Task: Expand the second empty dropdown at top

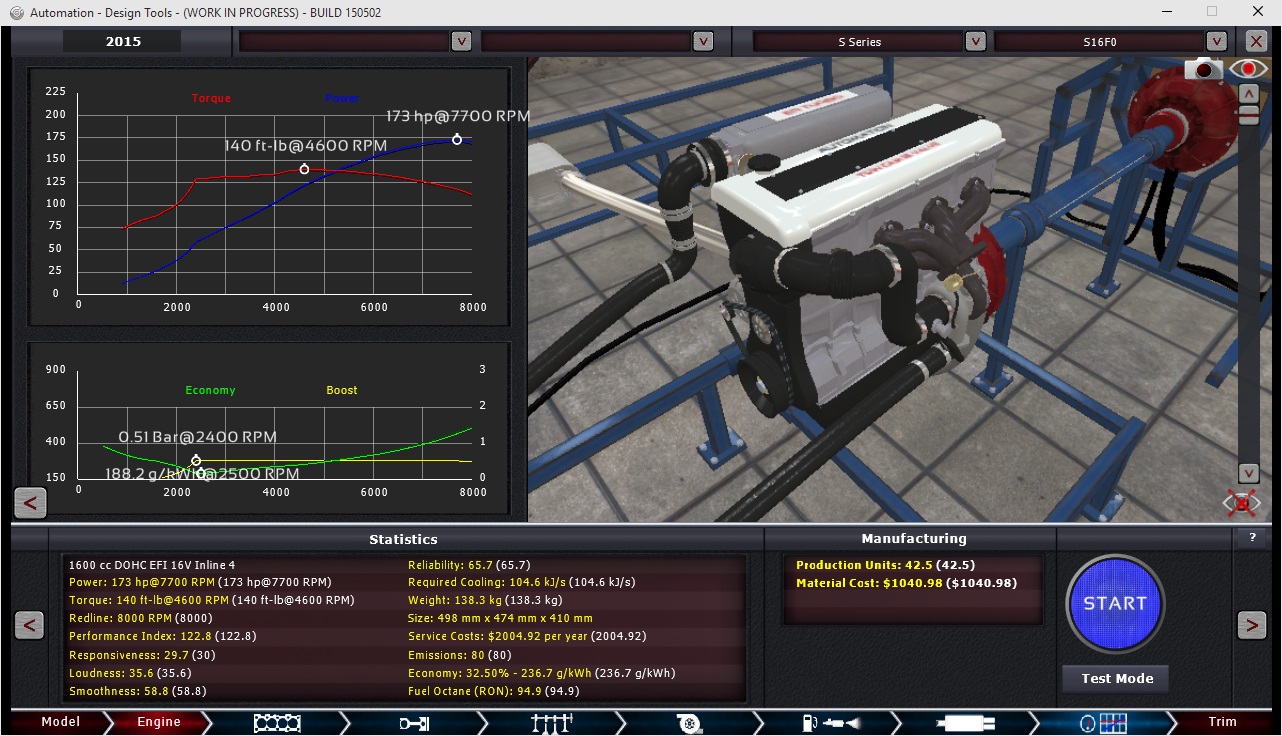Action: pyautogui.click(x=703, y=41)
